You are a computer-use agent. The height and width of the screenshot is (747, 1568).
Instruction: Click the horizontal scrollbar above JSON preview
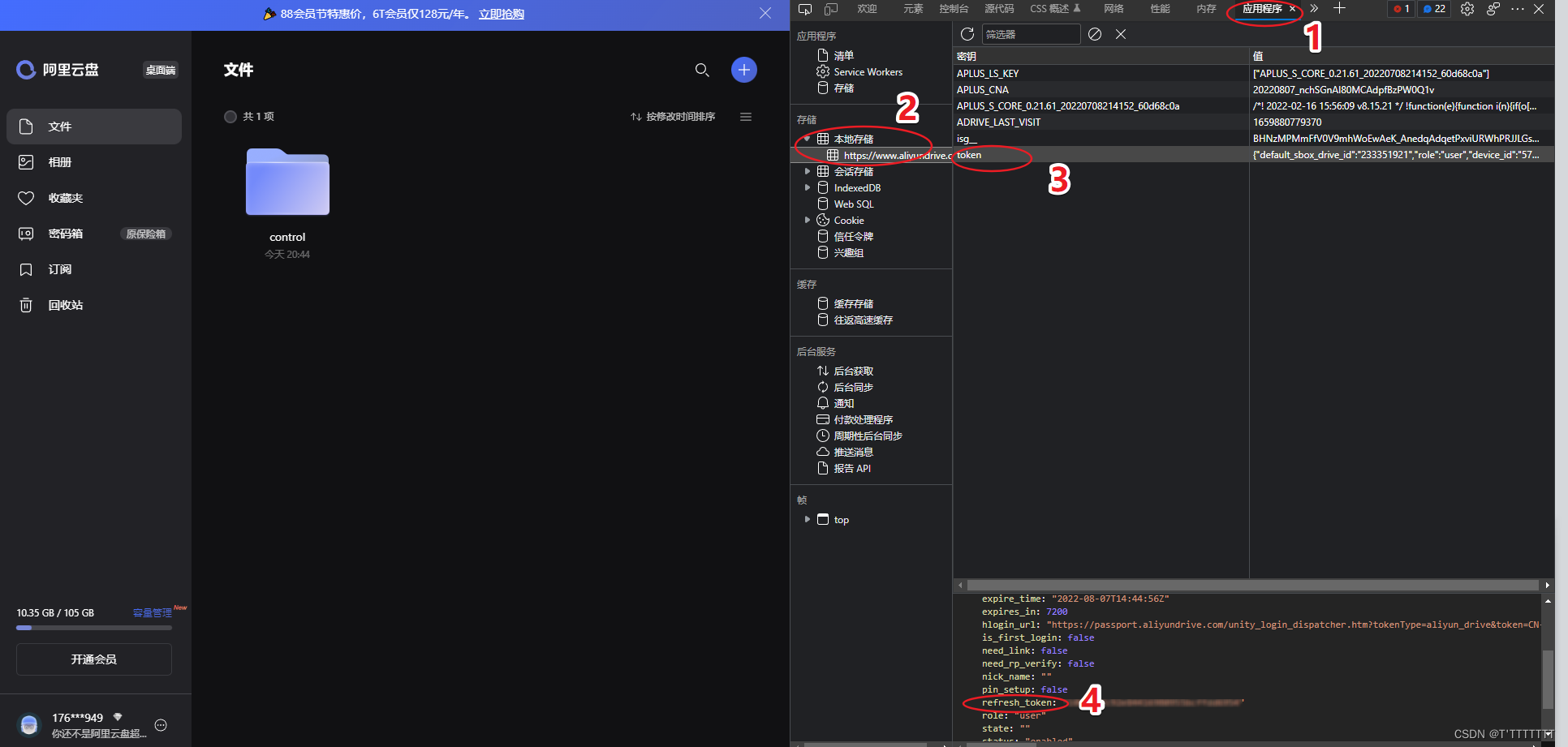pyautogui.click(x=1253, y=585)
